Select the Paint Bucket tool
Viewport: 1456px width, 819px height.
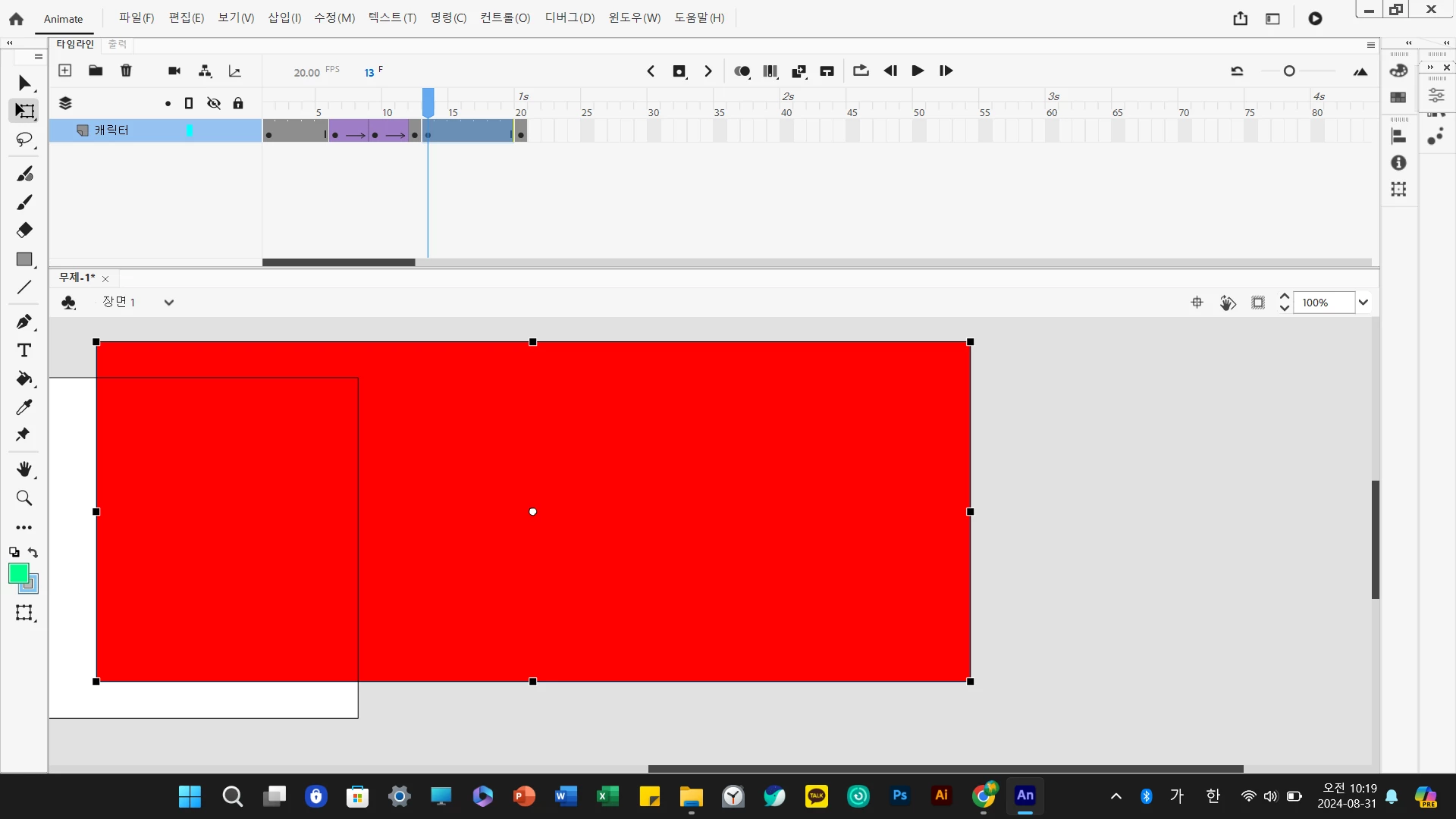[x=24, y=378]
